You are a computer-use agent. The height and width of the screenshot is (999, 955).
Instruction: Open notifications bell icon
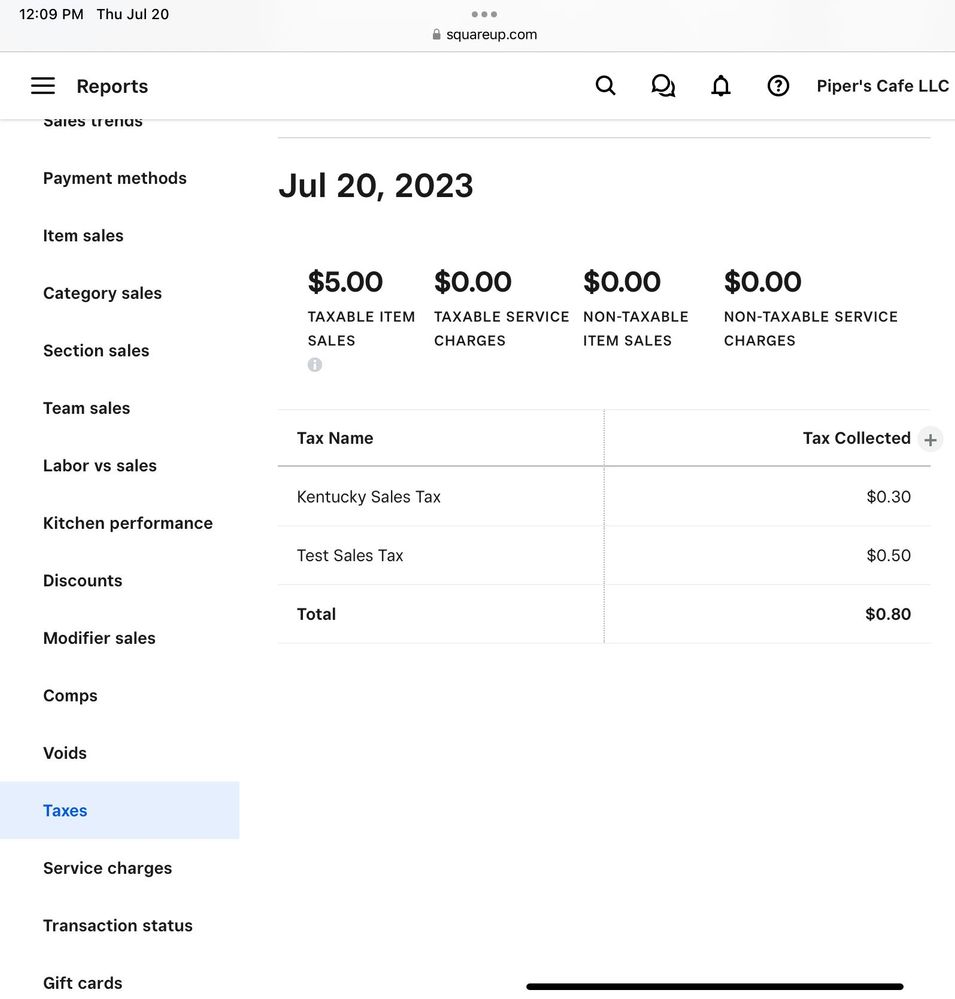click(720, 86)
